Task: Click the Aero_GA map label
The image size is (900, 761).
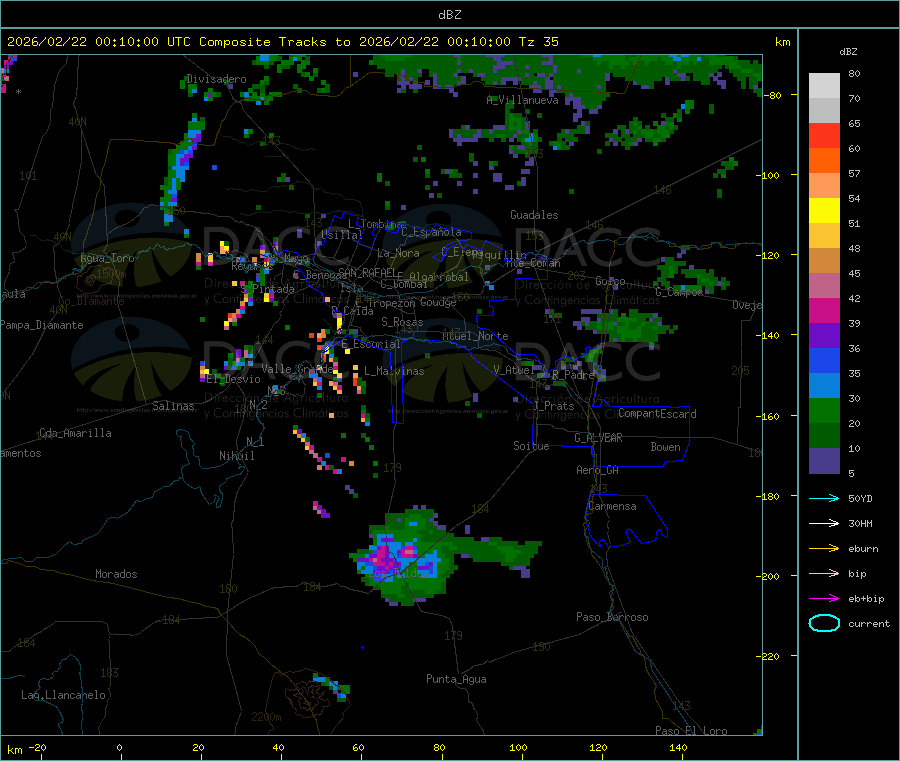Action: [598, 470]
